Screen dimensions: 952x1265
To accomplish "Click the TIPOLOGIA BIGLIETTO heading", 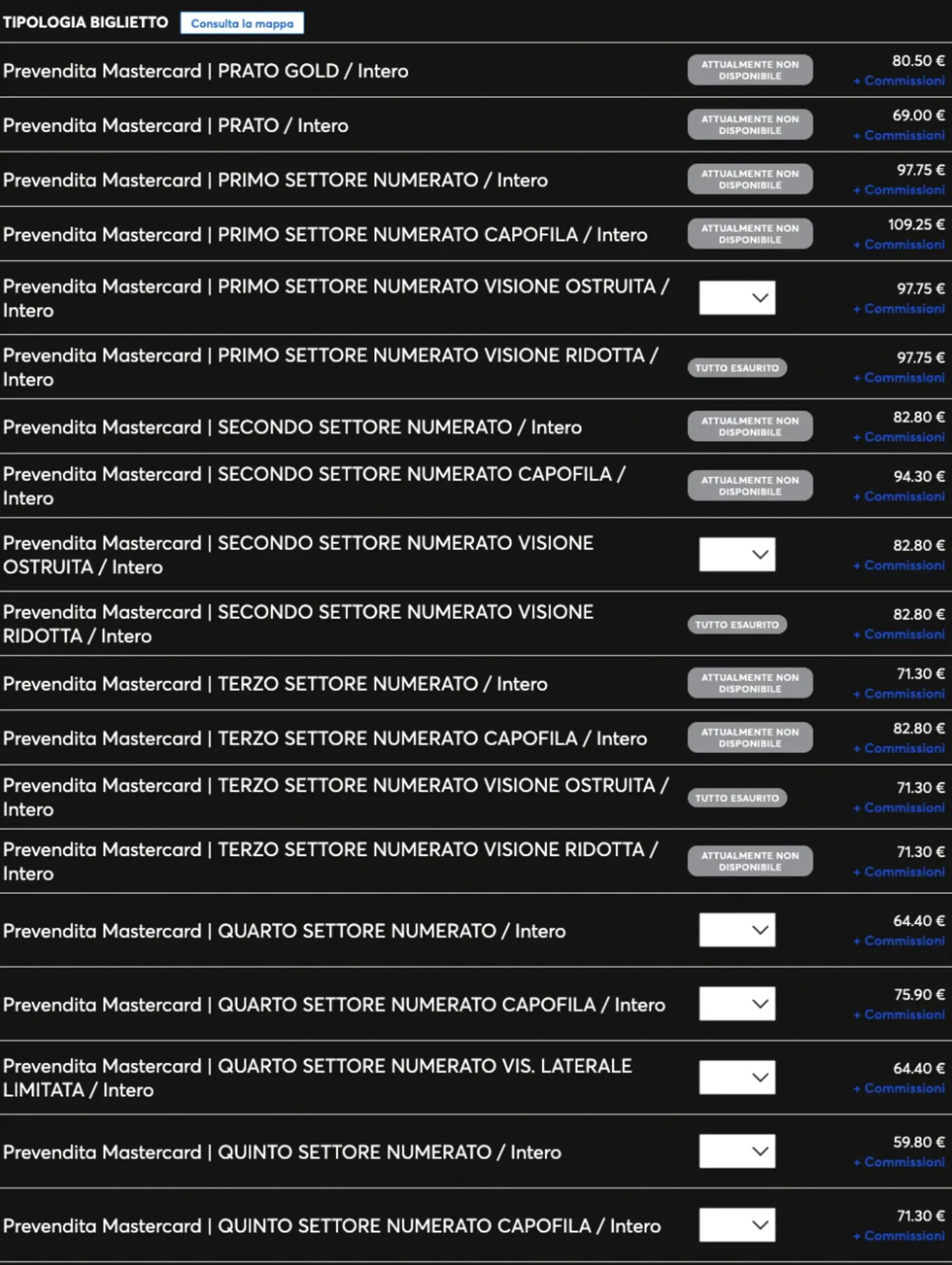I will (85, 22).
